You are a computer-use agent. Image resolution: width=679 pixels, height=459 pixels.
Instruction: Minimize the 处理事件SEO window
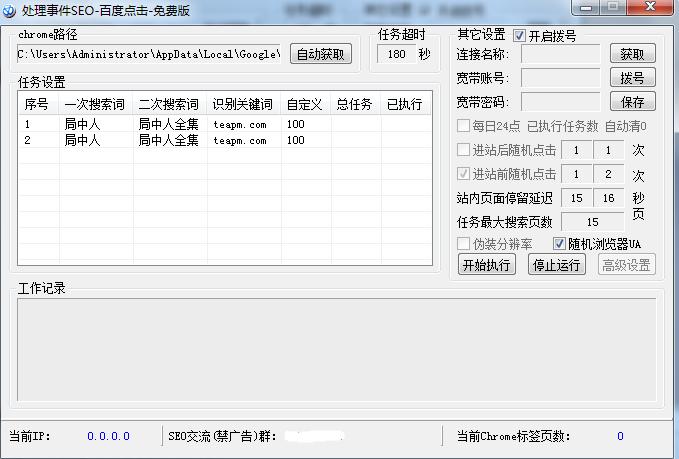586,7
